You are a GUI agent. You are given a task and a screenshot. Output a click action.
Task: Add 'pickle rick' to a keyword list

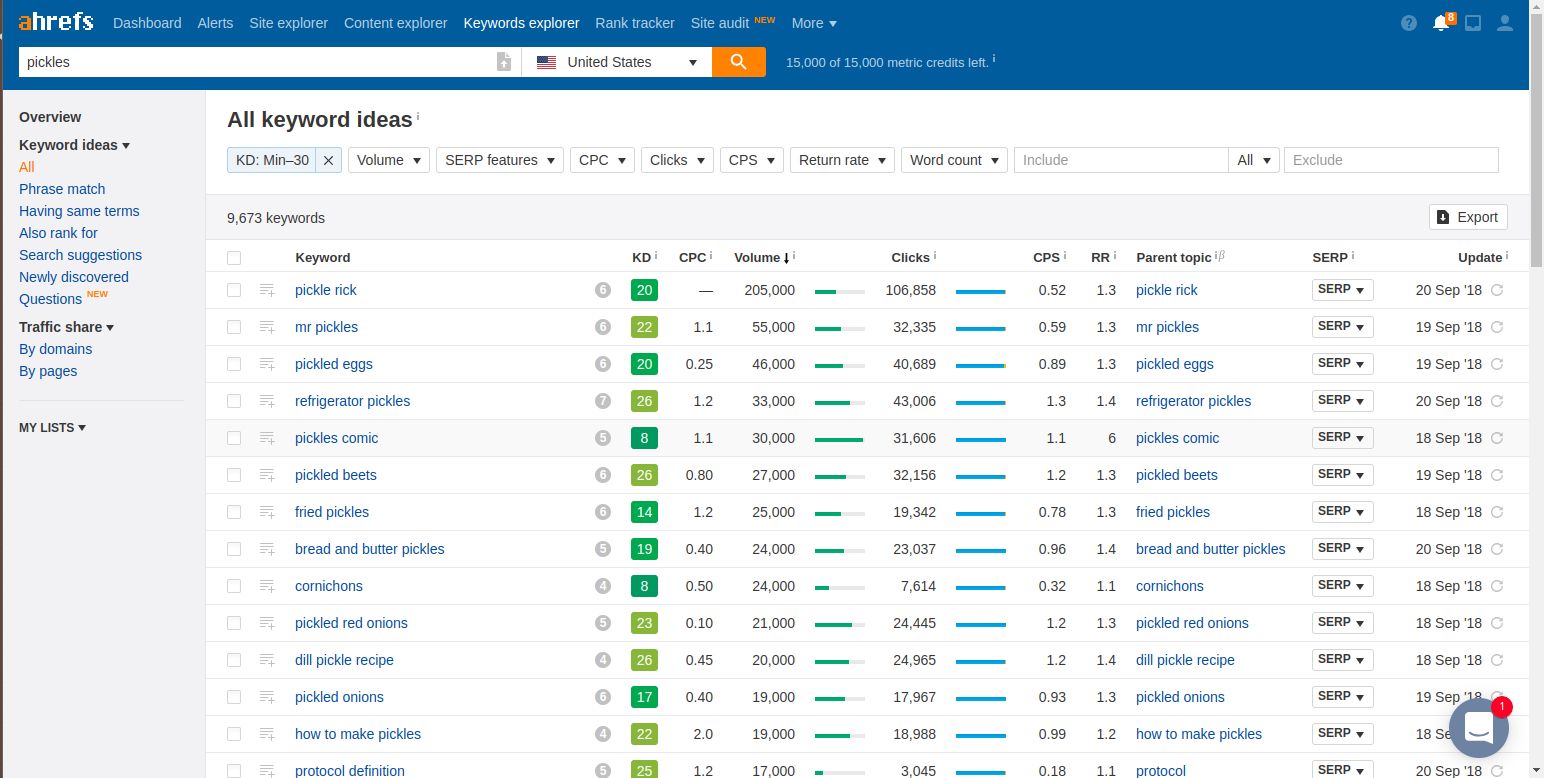267,290
